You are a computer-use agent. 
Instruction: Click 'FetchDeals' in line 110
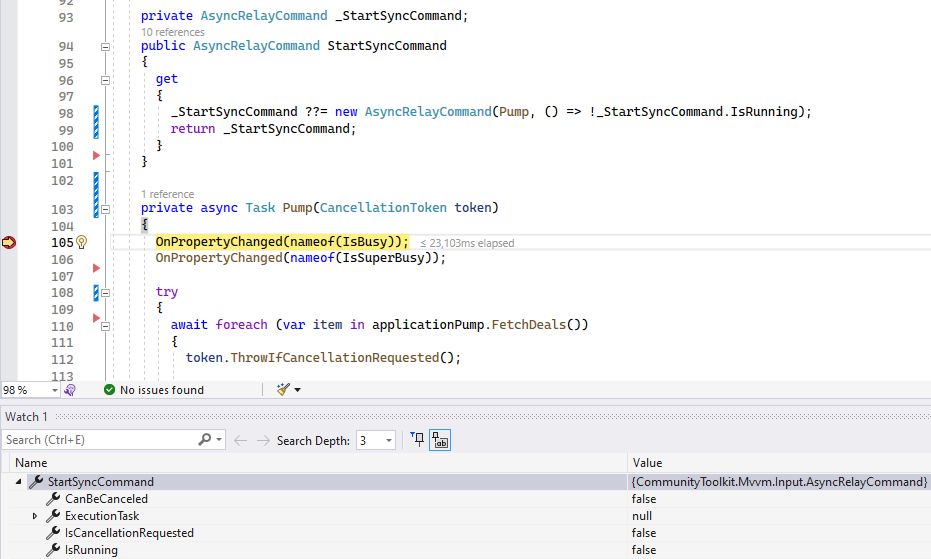(528, 324)
